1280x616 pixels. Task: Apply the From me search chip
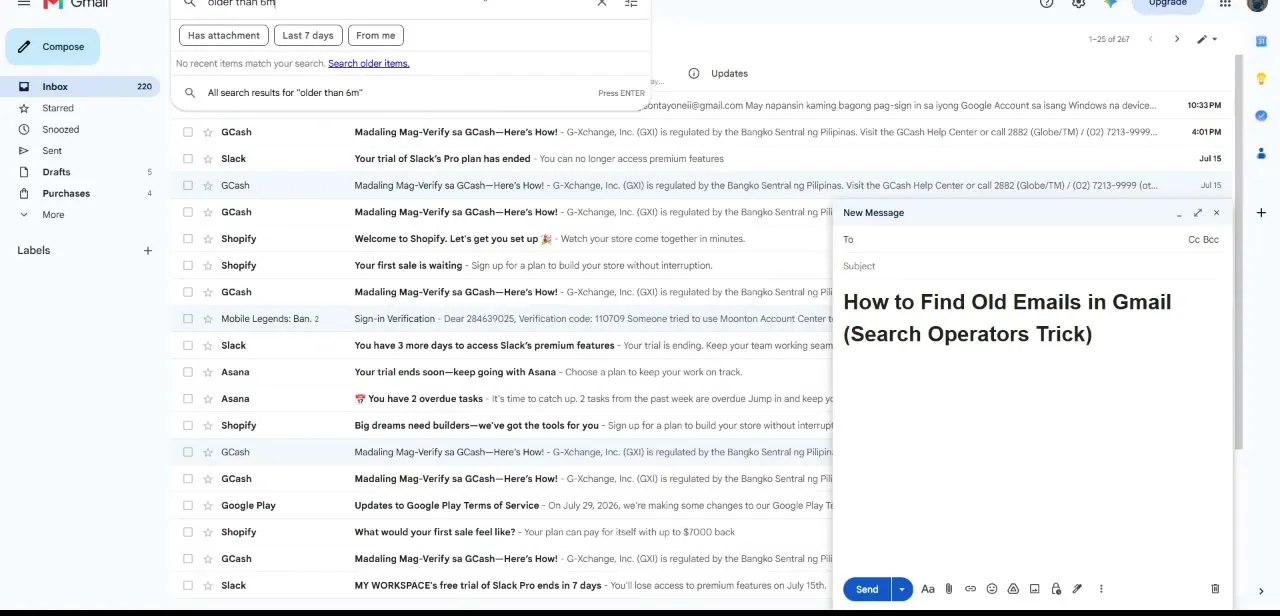(376, 35)
